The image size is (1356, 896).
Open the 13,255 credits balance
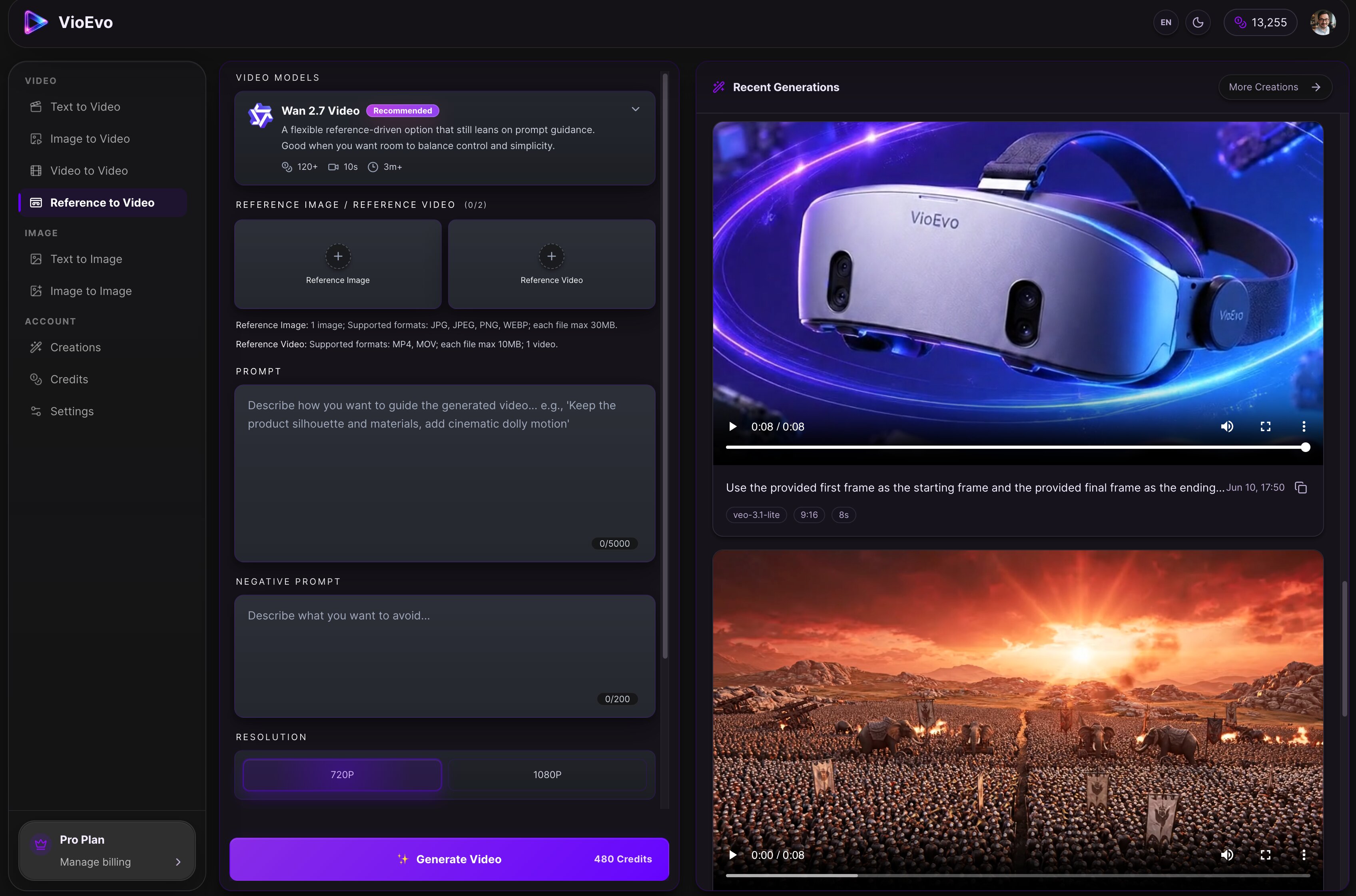[1260, 22]
